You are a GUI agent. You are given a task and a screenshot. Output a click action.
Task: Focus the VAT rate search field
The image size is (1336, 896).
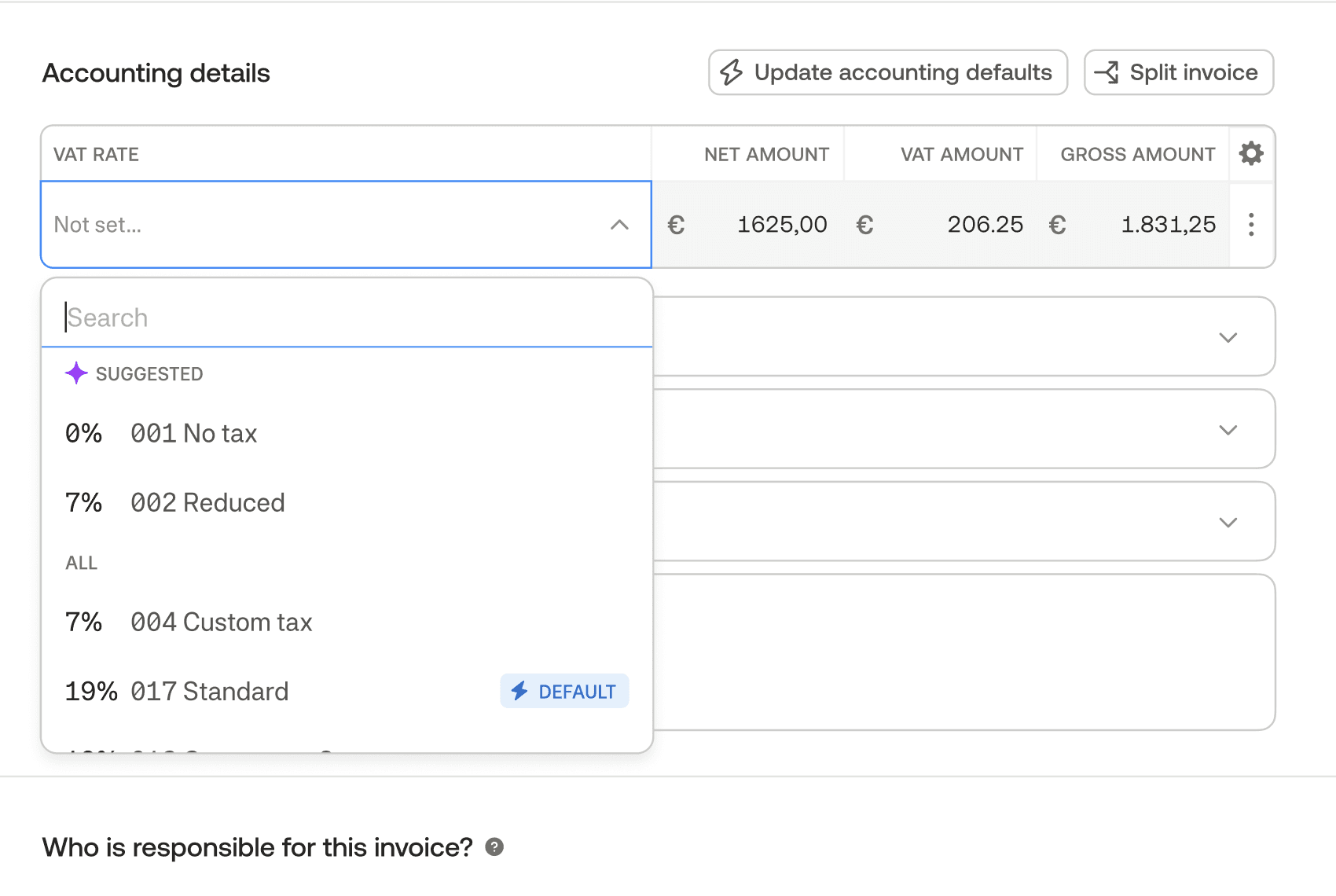tap(346, 318)
